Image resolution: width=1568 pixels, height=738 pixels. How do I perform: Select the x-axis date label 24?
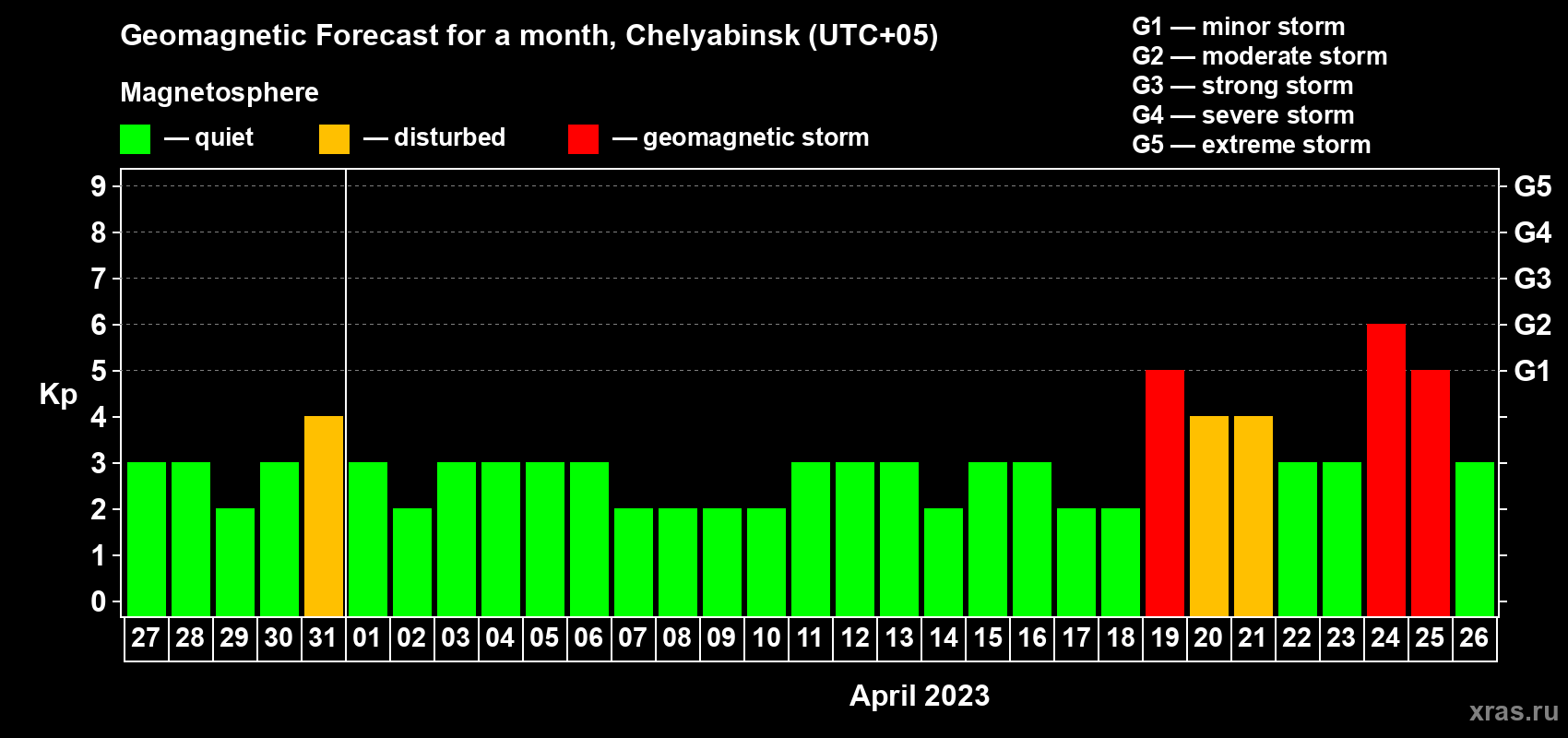(x=1385, y=638)
